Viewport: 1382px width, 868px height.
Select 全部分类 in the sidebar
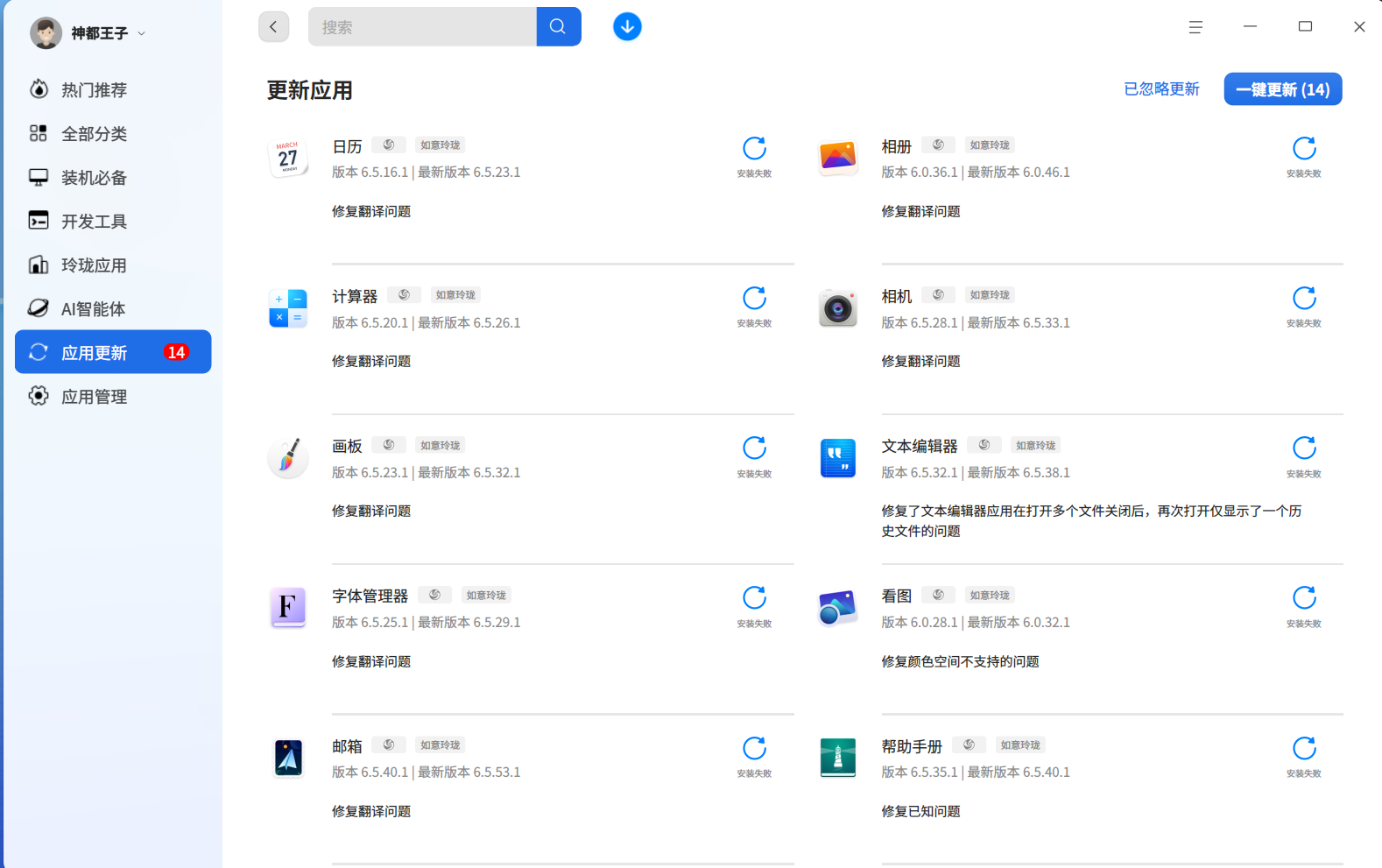click(x=113, y=133)
